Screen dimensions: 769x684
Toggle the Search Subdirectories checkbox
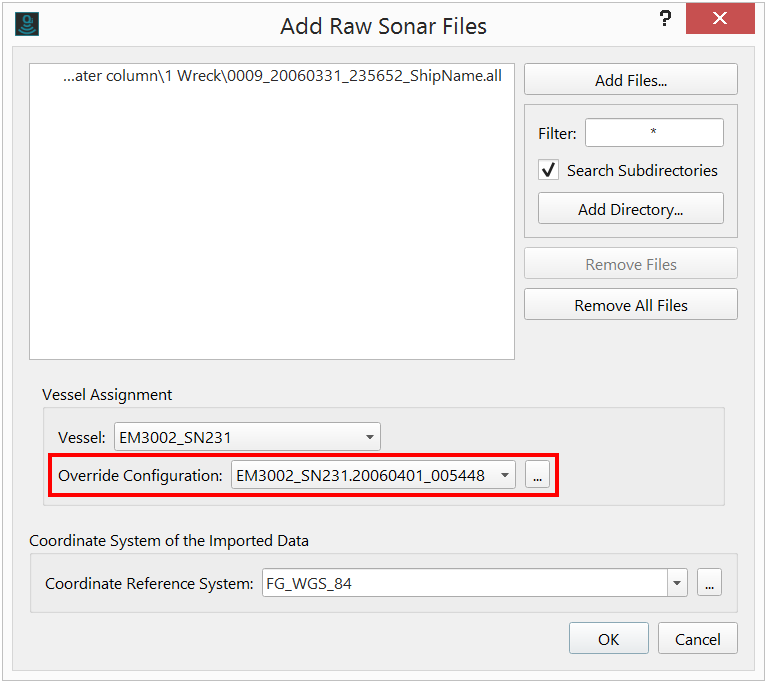pyautogui.click(x=549, y=170)
